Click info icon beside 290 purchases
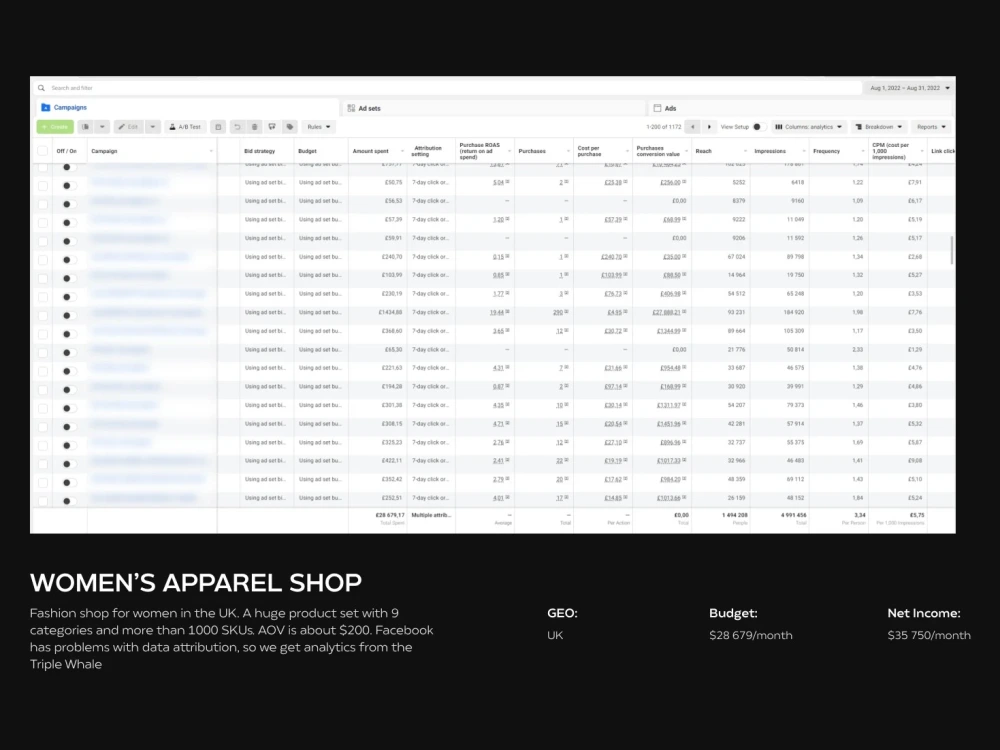 point(566,312)
